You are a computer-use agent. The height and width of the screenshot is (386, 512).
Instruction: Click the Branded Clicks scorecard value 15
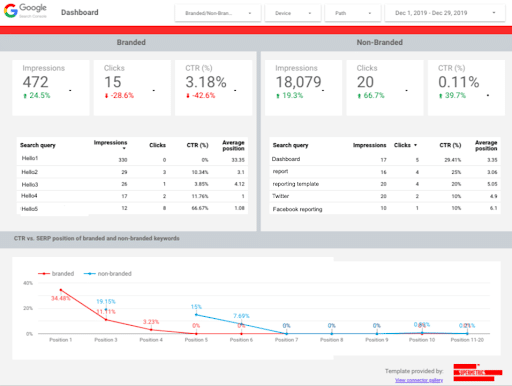pyautogui.click(x=113, y=82)
